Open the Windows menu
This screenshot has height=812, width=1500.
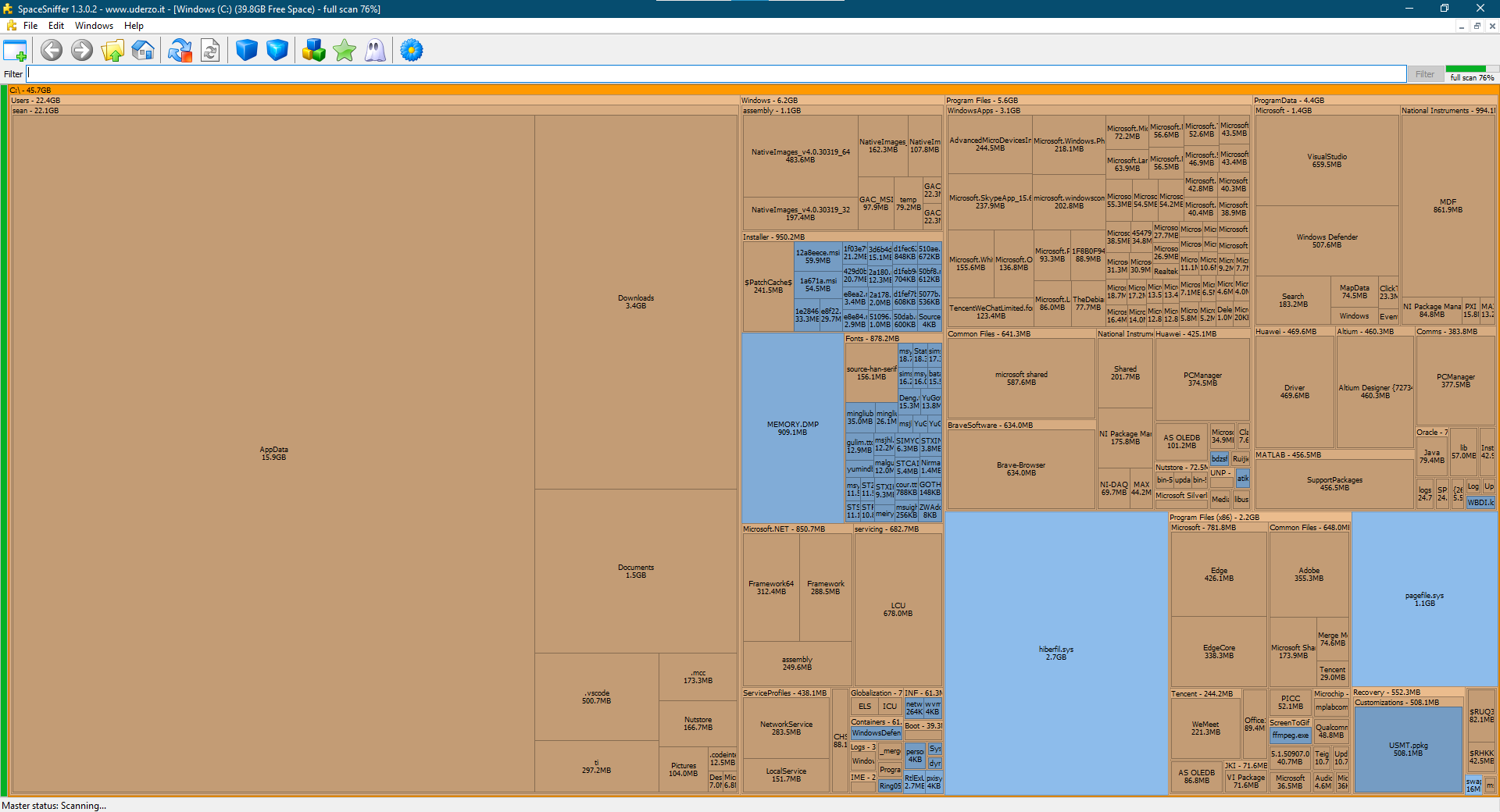[x=94, y=26]
